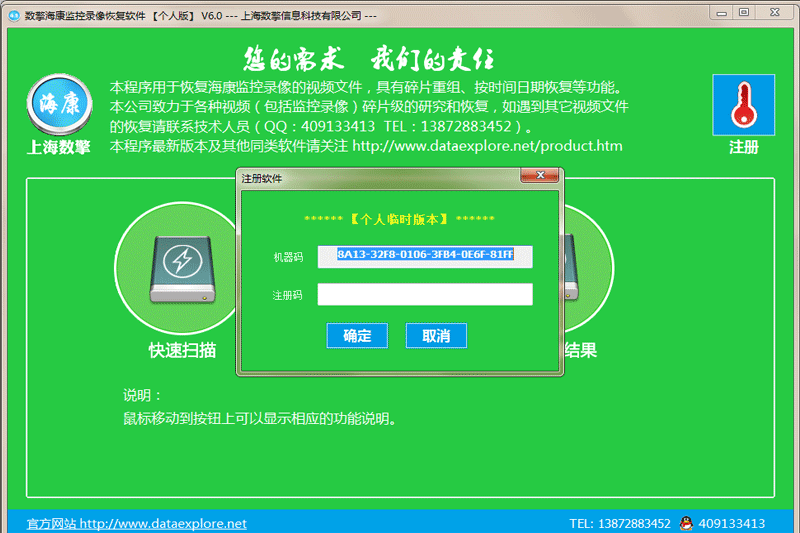Confirm registration with 确定 button
Screen dimensions: 800x533
[x=357, y=336]
